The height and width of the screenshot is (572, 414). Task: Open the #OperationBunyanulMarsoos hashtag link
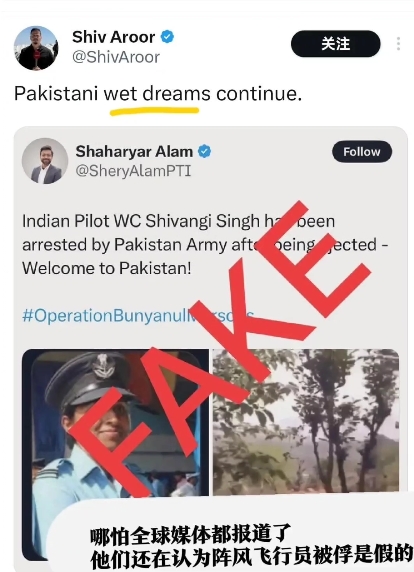pos(138,316)
